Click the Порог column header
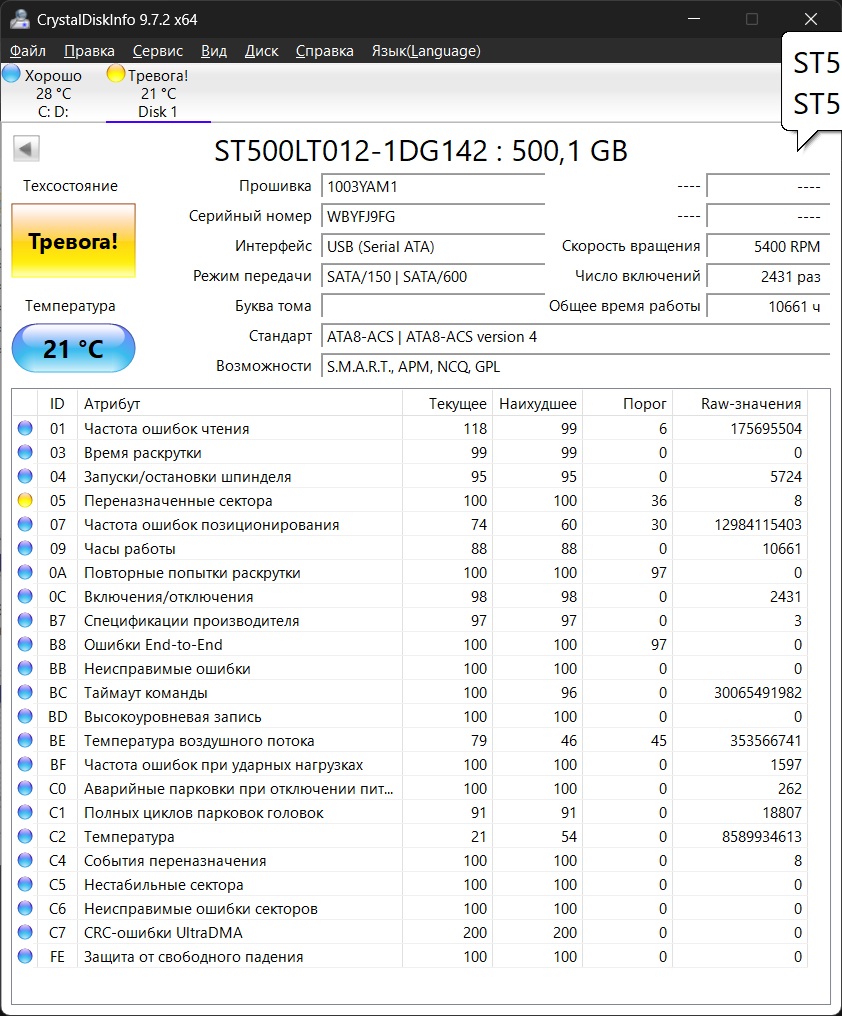 click(x=627, y=404)
